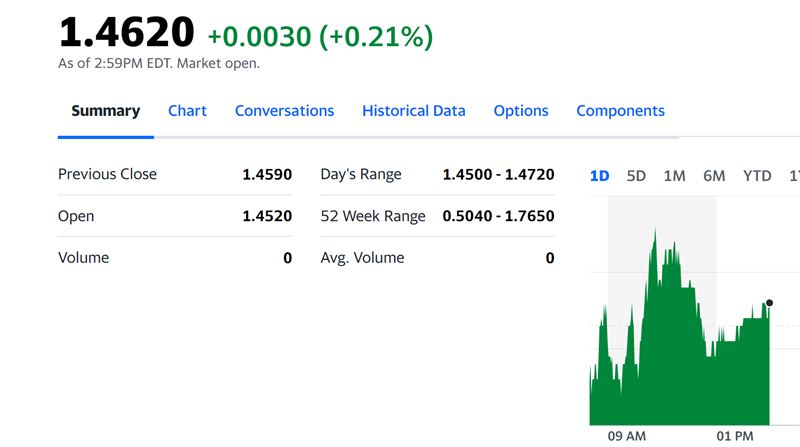Choose the 1M chart range
This screenshot has height=447, width=800.
[674, 176]
